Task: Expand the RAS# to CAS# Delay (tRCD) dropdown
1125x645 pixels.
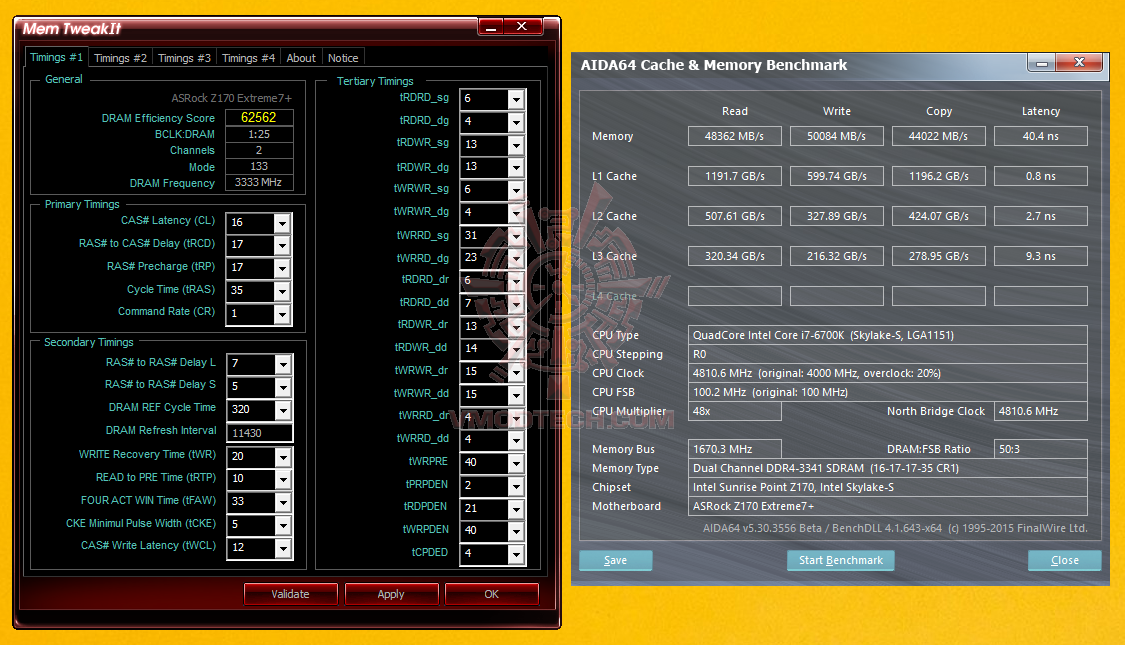Action: (x=282, y=245)
